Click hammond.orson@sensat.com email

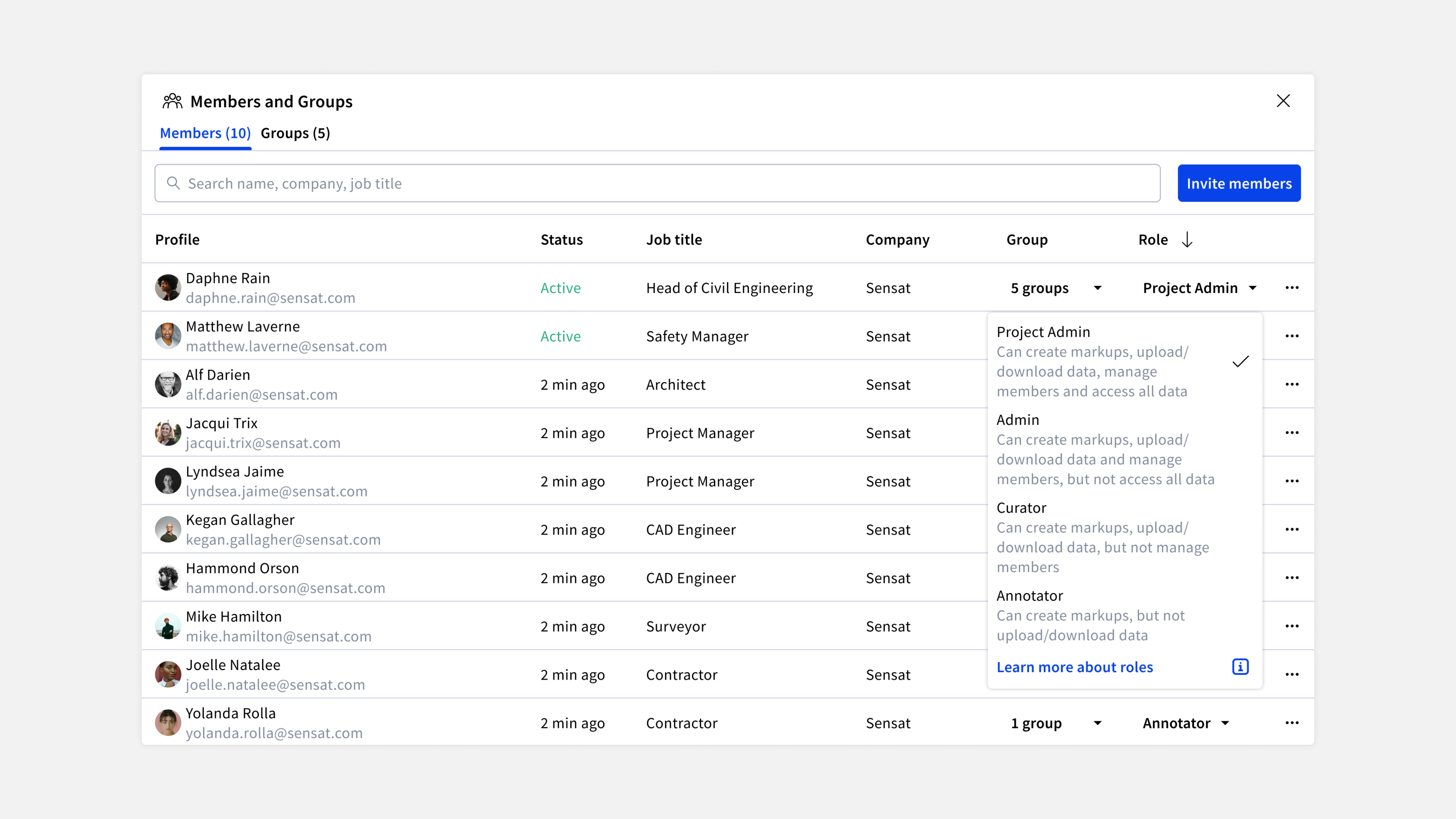(x=286, y=588)
